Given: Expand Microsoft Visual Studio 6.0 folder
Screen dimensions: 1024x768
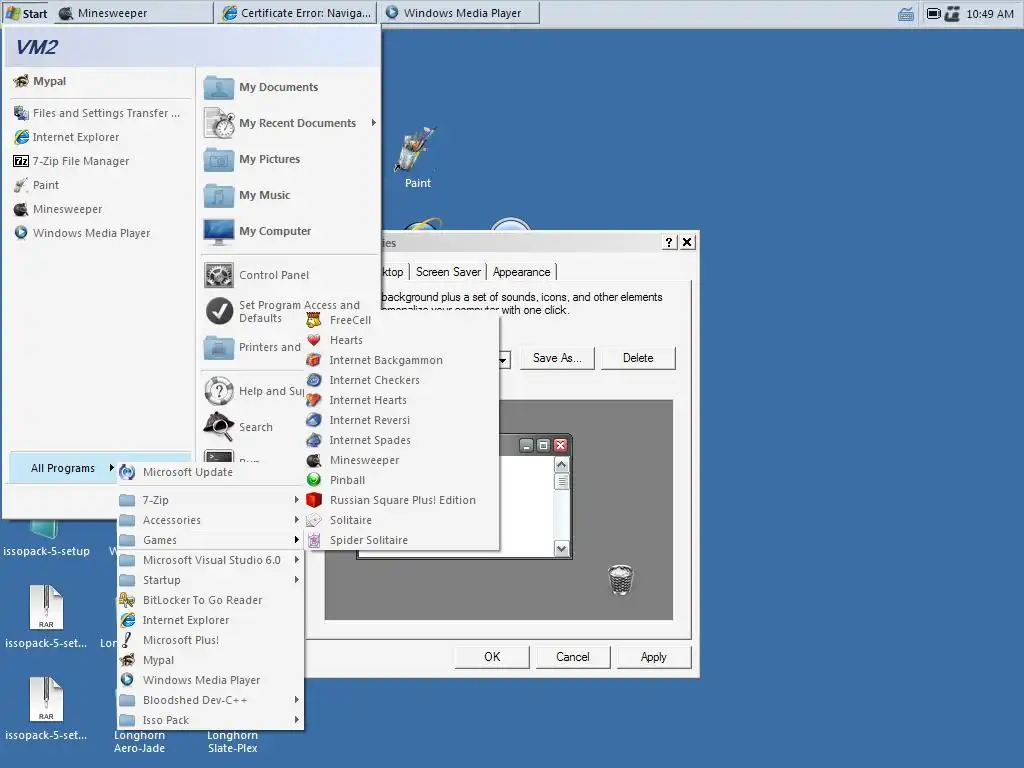Looking at the screenshot, I should (x=210, y=560).
